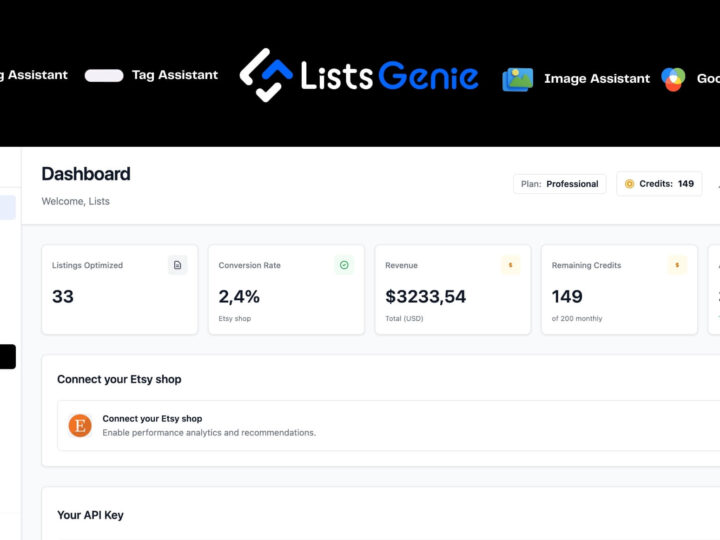The width and height of the screenshot is (720, 540).
Task: Click the 149 remaining credits value
Action: click(567, 297)
